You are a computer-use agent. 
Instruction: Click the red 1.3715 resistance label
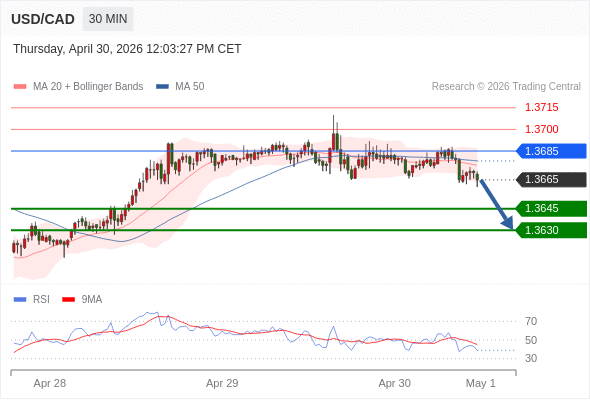pos(541,108)
